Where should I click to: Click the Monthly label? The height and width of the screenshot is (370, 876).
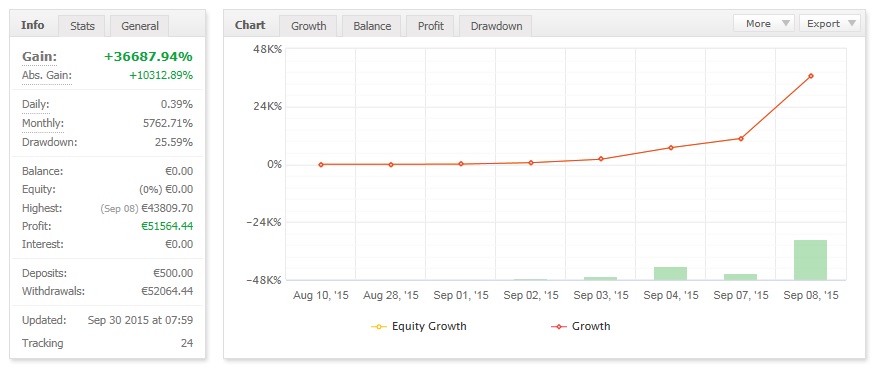coord(43,124)
